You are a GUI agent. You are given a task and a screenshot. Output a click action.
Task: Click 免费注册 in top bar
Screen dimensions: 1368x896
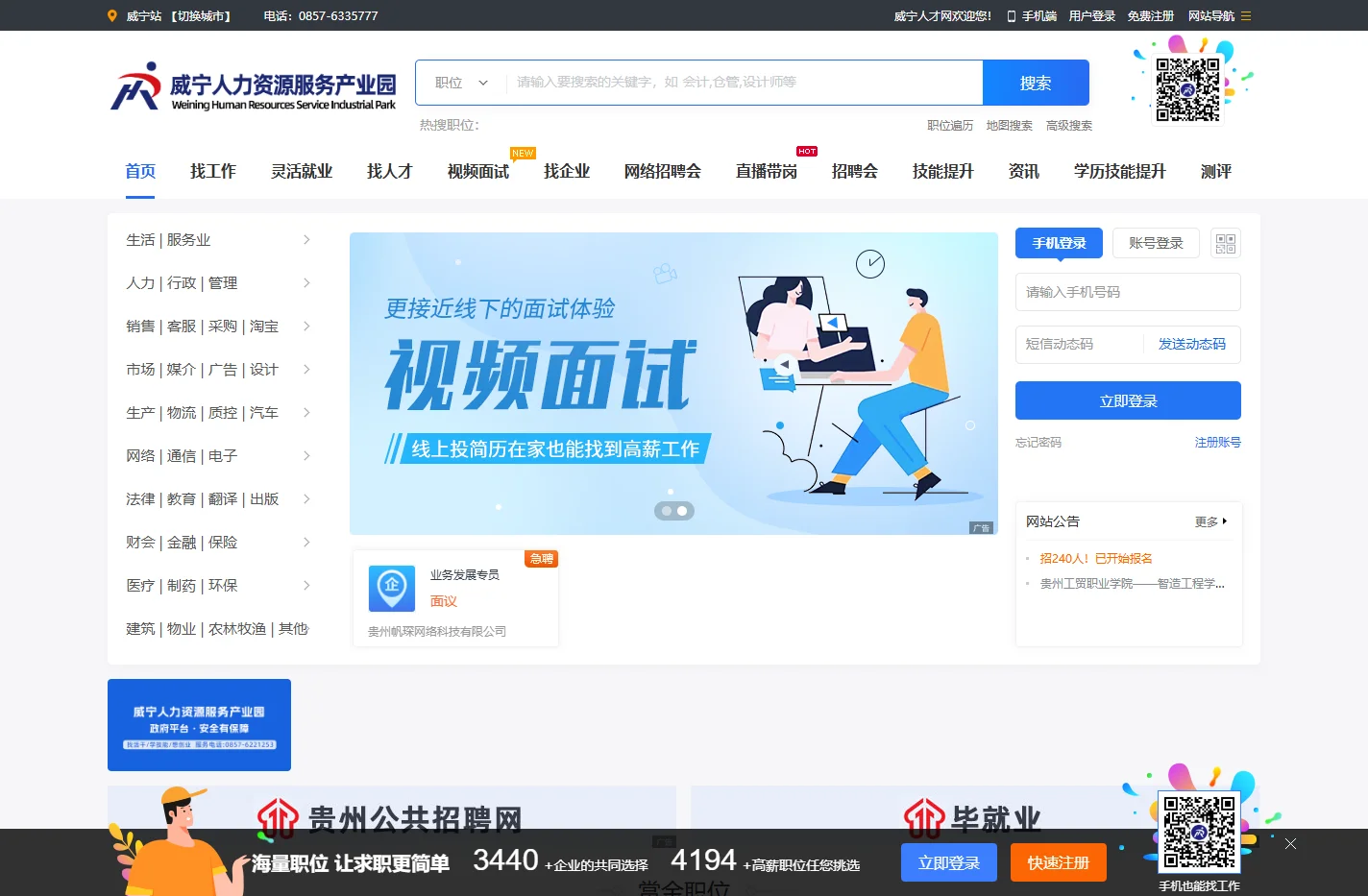[1151, 16]
